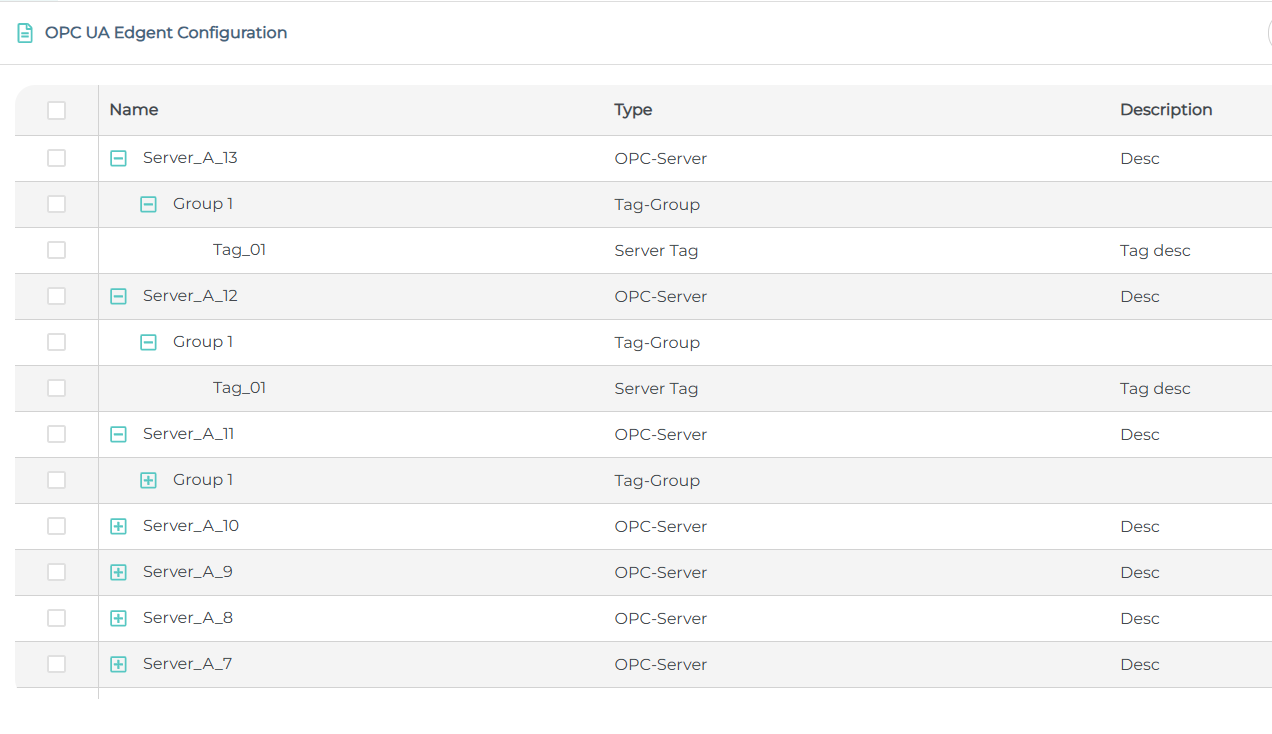Collapse the Server_A_12 tree node
Screen dimensions: 1272x734
[x=118, y=296]
